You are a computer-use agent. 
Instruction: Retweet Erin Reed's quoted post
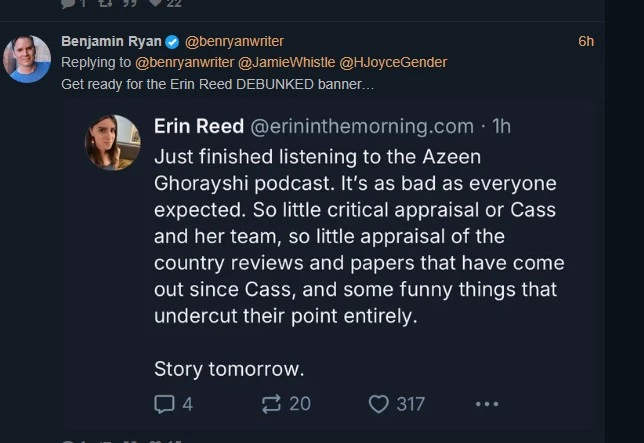(x=272, y=404)
